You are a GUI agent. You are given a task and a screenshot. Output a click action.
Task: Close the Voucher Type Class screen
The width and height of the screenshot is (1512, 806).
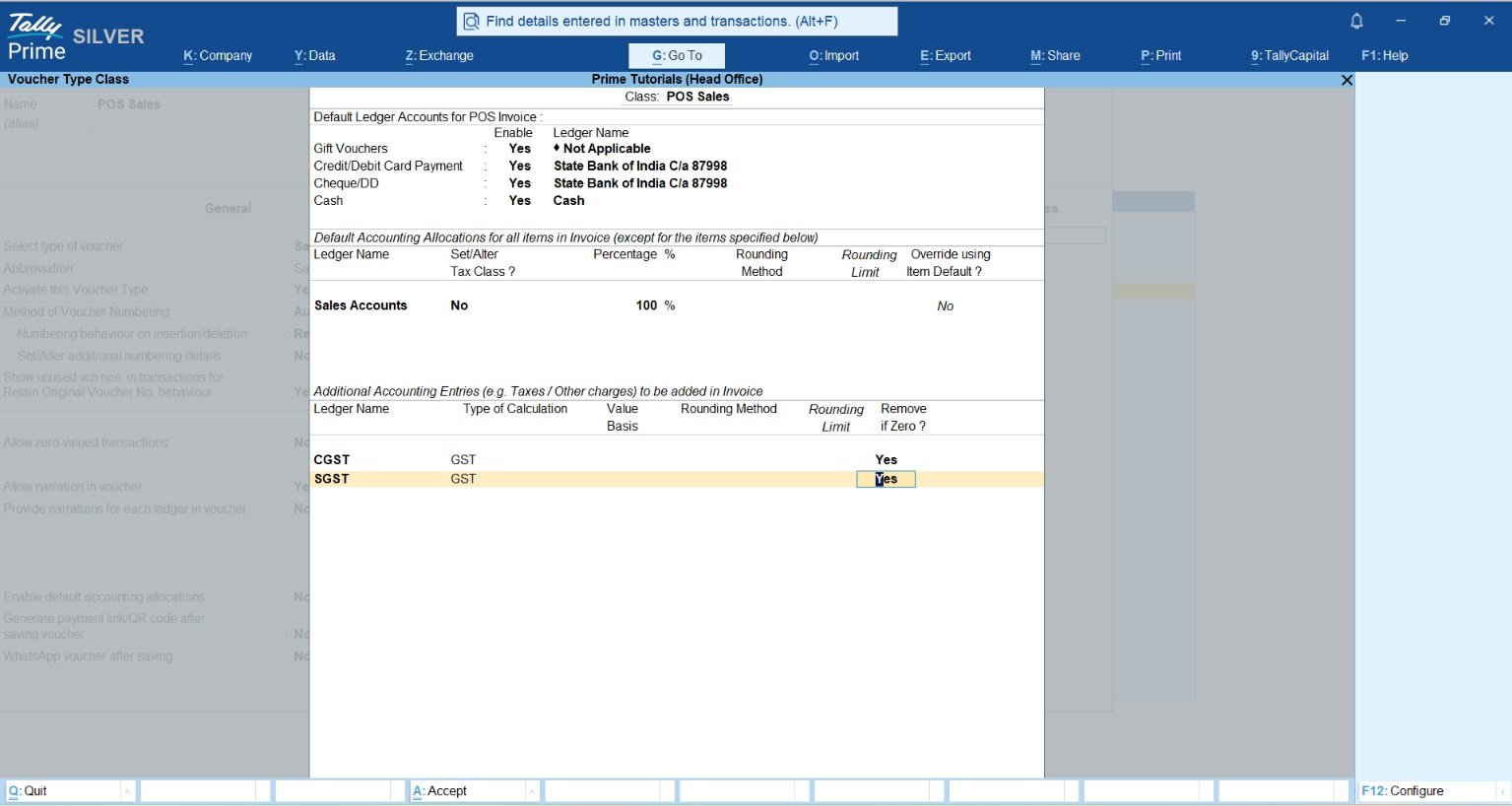(1347, 80)
